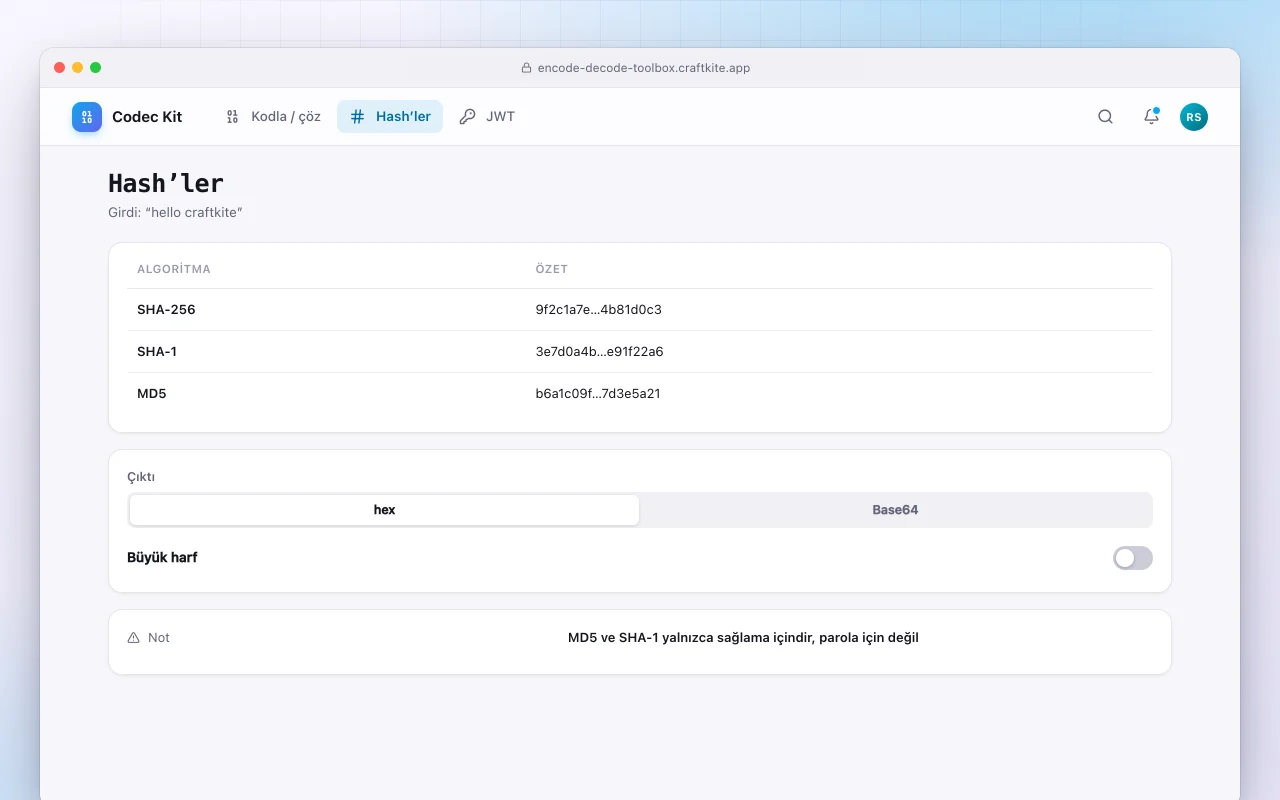Enable the Büyük harf switch

[1133, 558]
